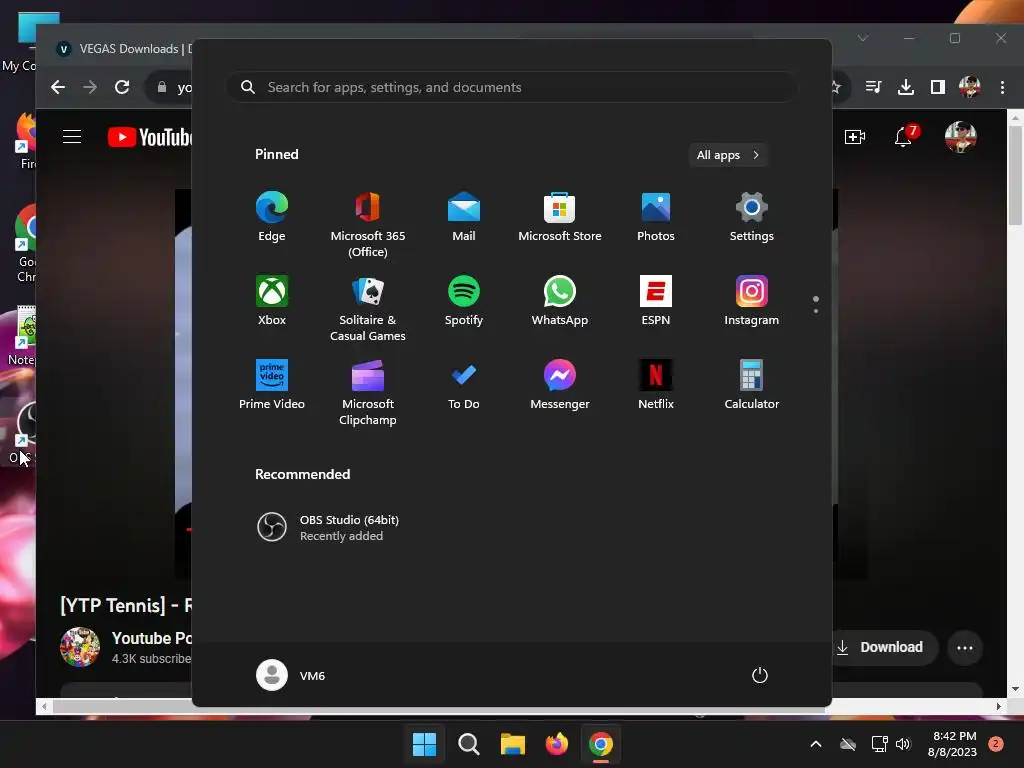Viewport: 1024px width, 768px height.
Task: Launch Prime Video app
Action: (272, 385)
